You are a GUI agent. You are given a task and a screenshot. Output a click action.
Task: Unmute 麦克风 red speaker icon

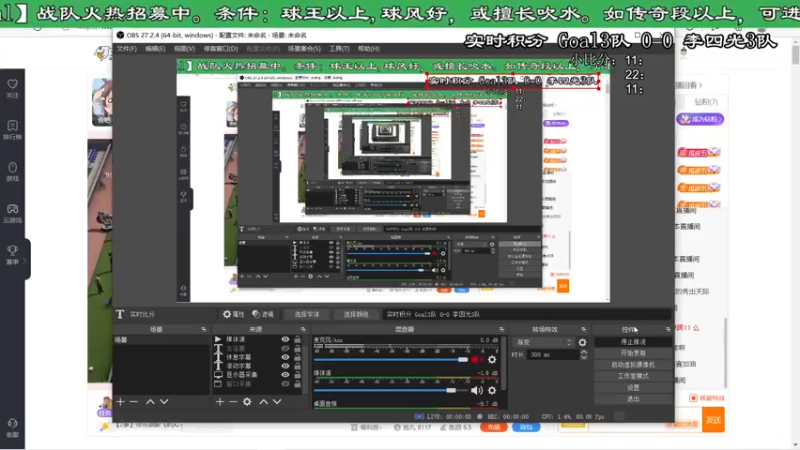(477, 360)
